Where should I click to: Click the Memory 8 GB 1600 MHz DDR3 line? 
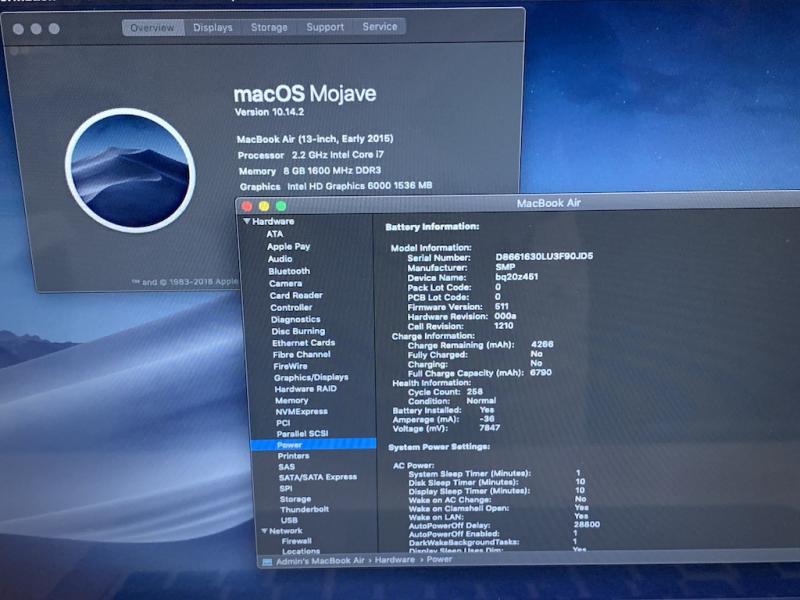point(310,170)
